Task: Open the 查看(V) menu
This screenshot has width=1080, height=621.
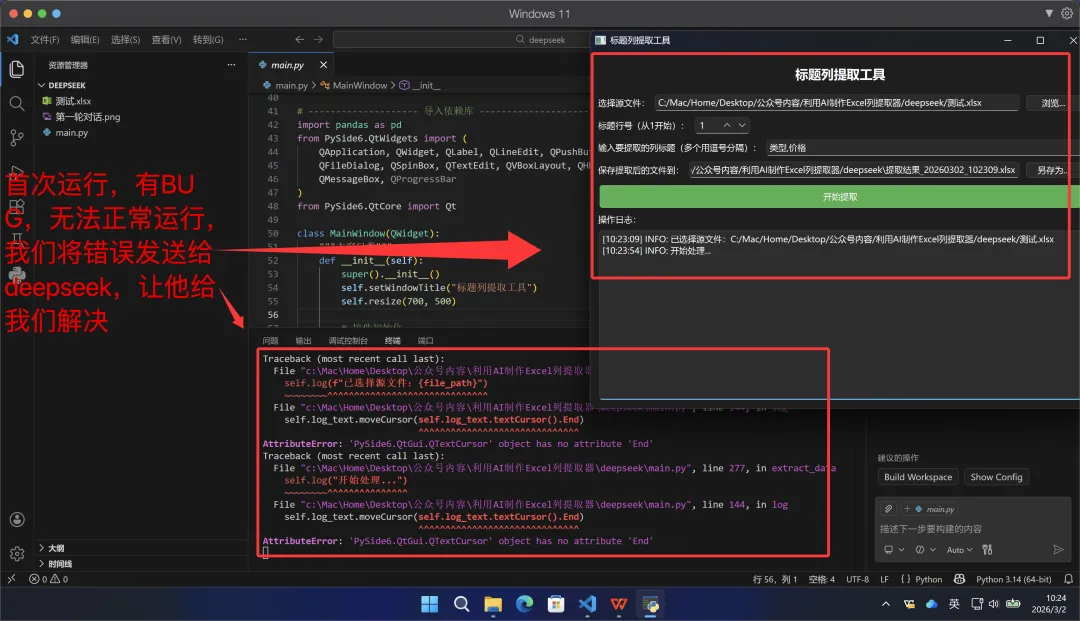Action: point(166,39)
